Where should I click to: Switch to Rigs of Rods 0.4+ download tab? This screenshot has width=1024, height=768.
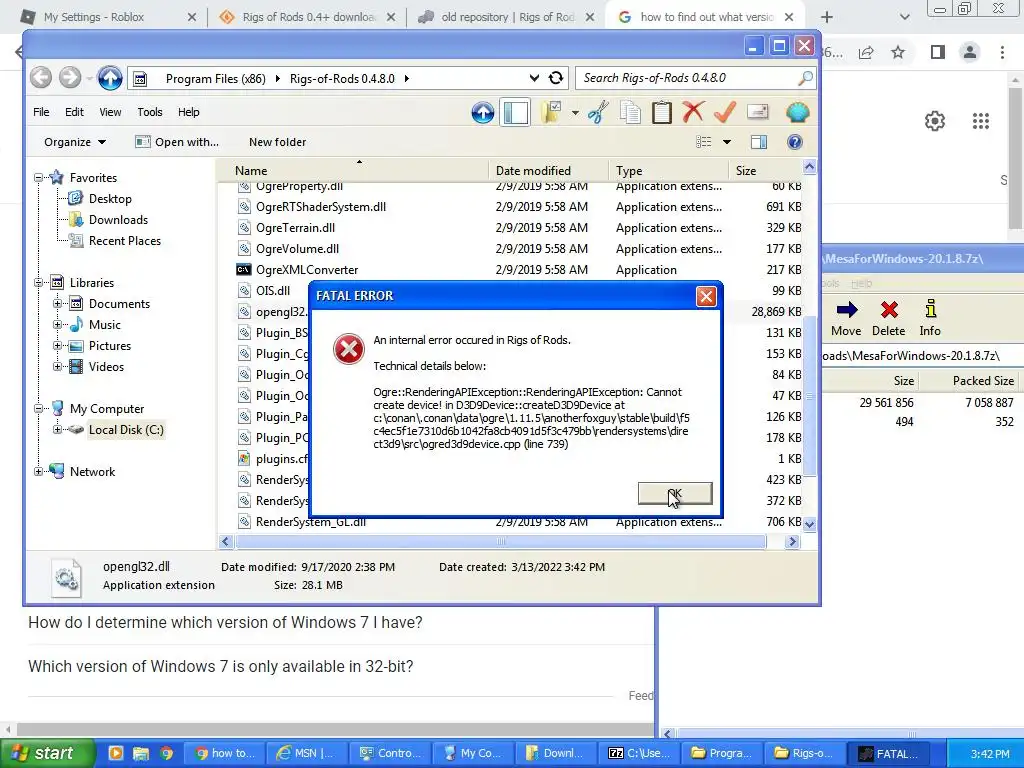[308, 17]
